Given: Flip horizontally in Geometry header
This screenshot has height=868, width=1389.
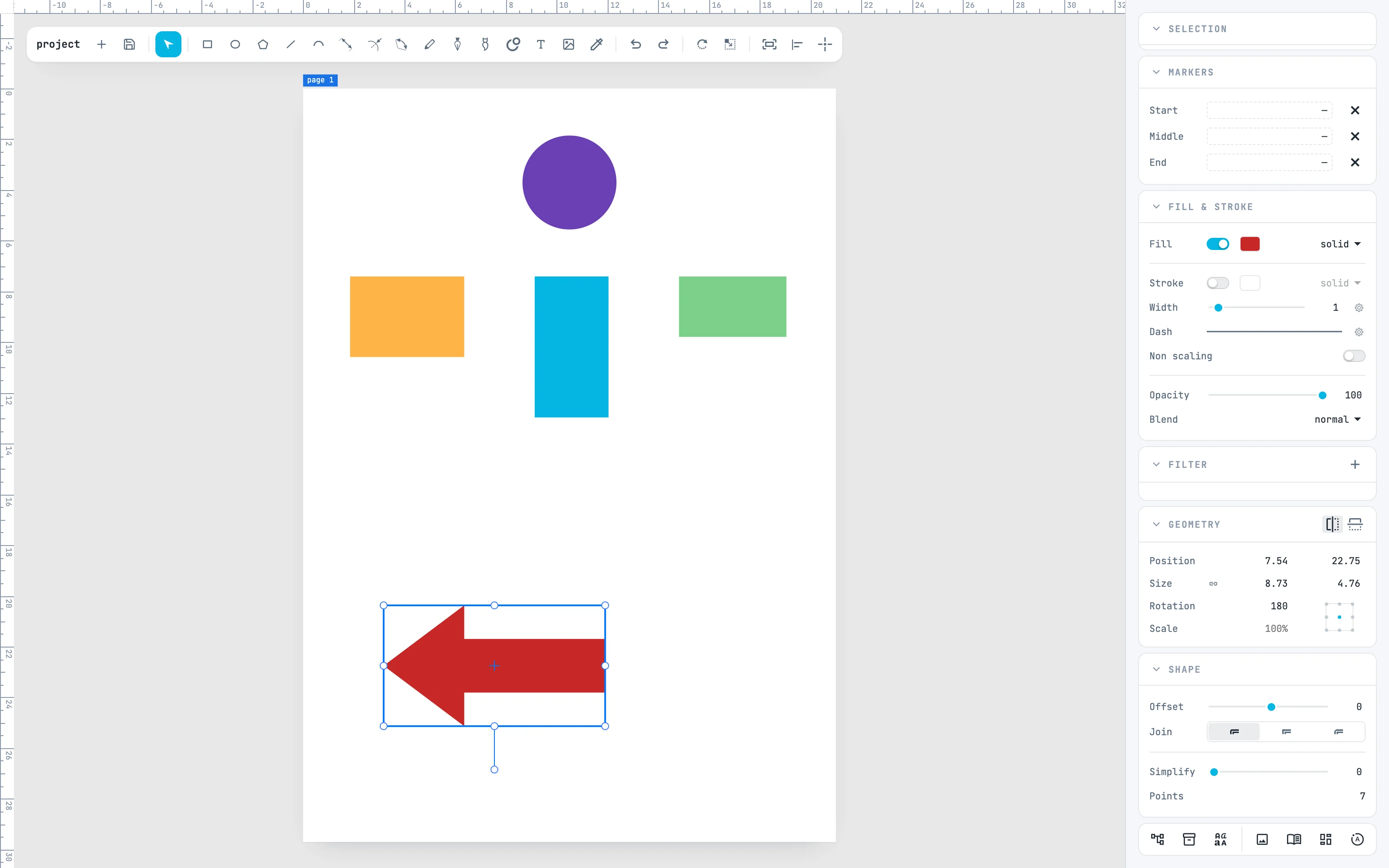Looking at the screenshot, I should pyautogui.click(x=1332, y=524).
